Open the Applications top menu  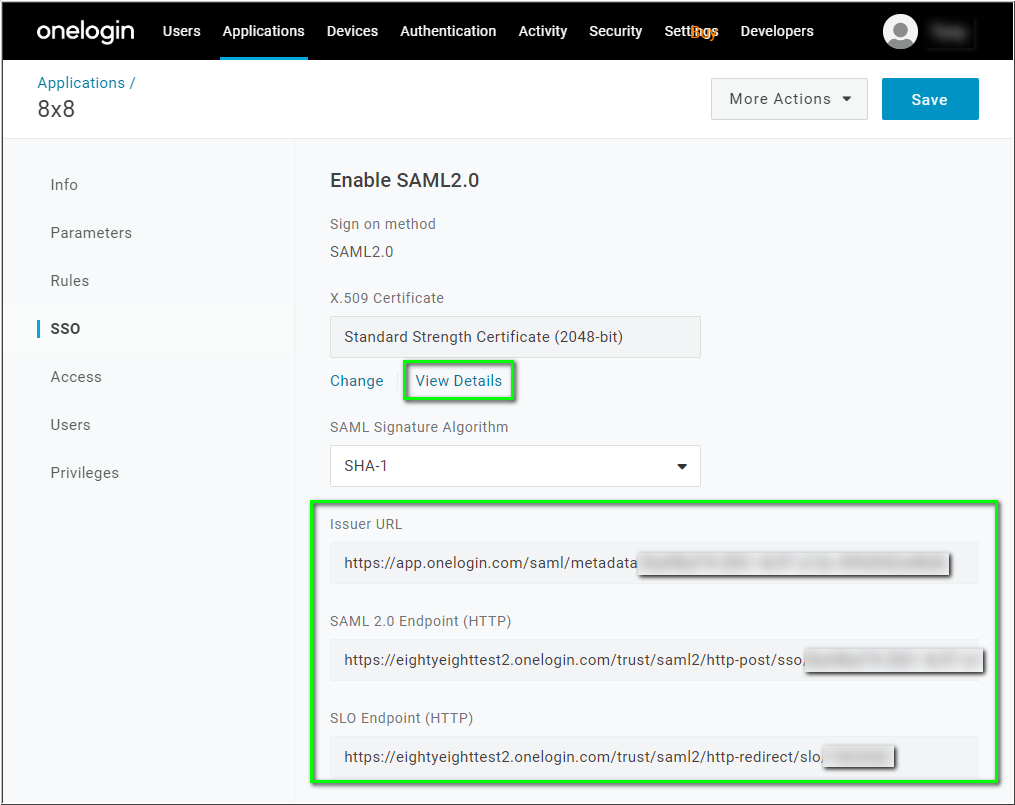tap(263, 31)
